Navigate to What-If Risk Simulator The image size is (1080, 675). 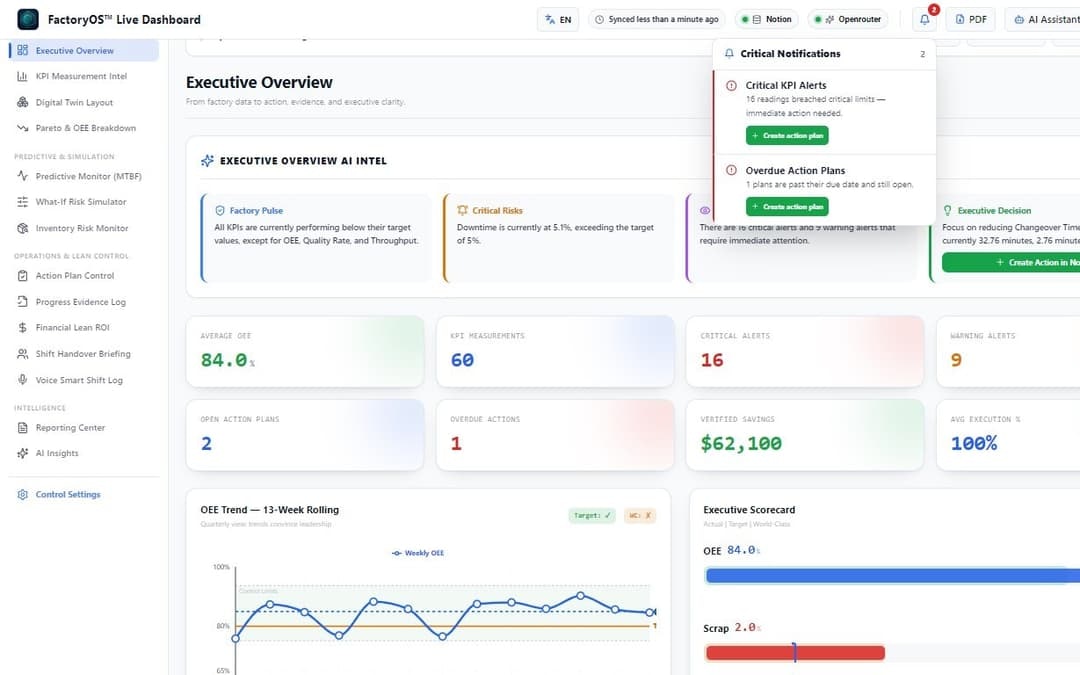pyautogui.click(x=84, y=202)
